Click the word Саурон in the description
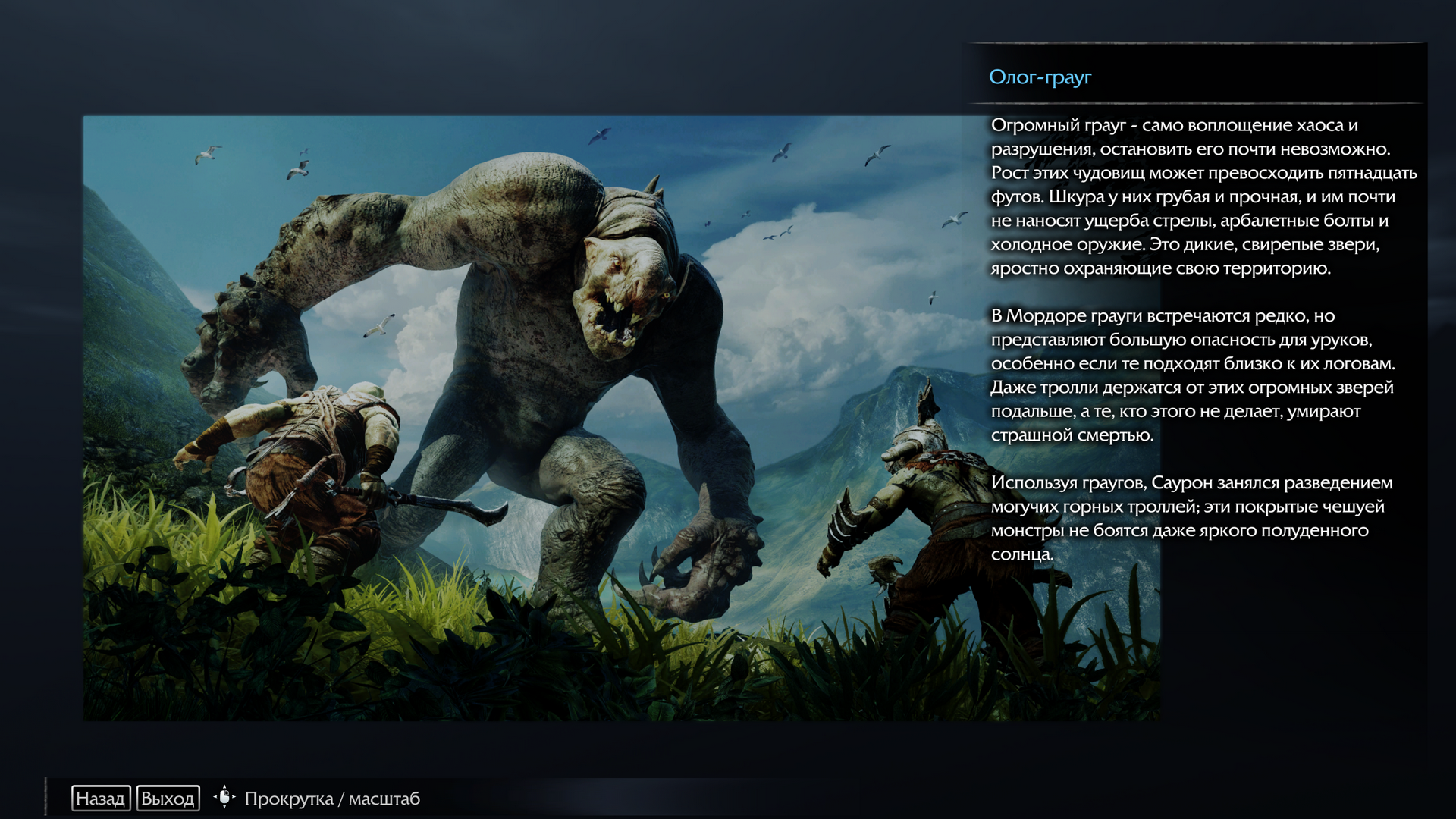1456x819 pixels. point(1182,483)
